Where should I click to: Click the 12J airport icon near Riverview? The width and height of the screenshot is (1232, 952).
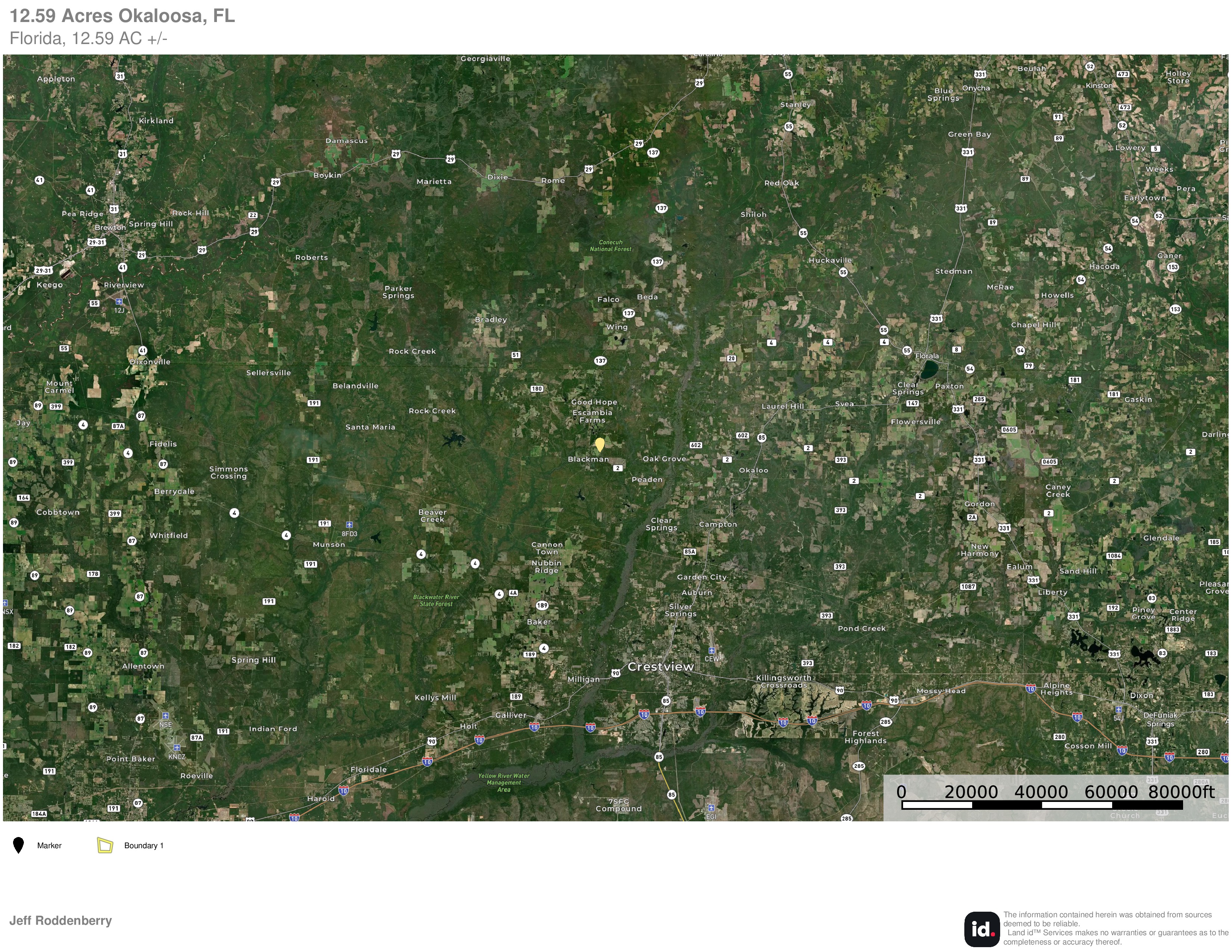tap(119, 302)
